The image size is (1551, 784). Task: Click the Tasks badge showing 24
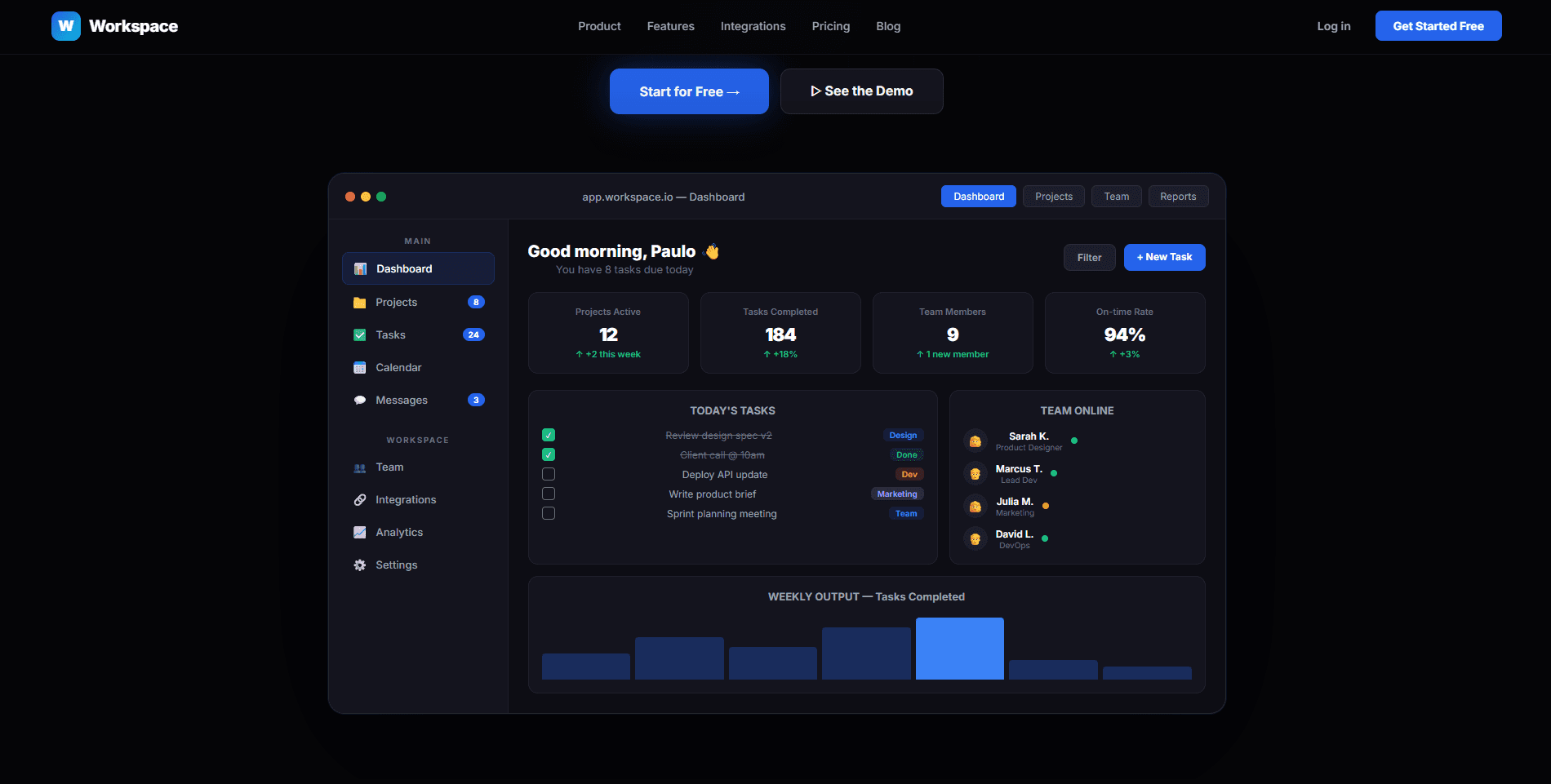[x=473, y=334]
